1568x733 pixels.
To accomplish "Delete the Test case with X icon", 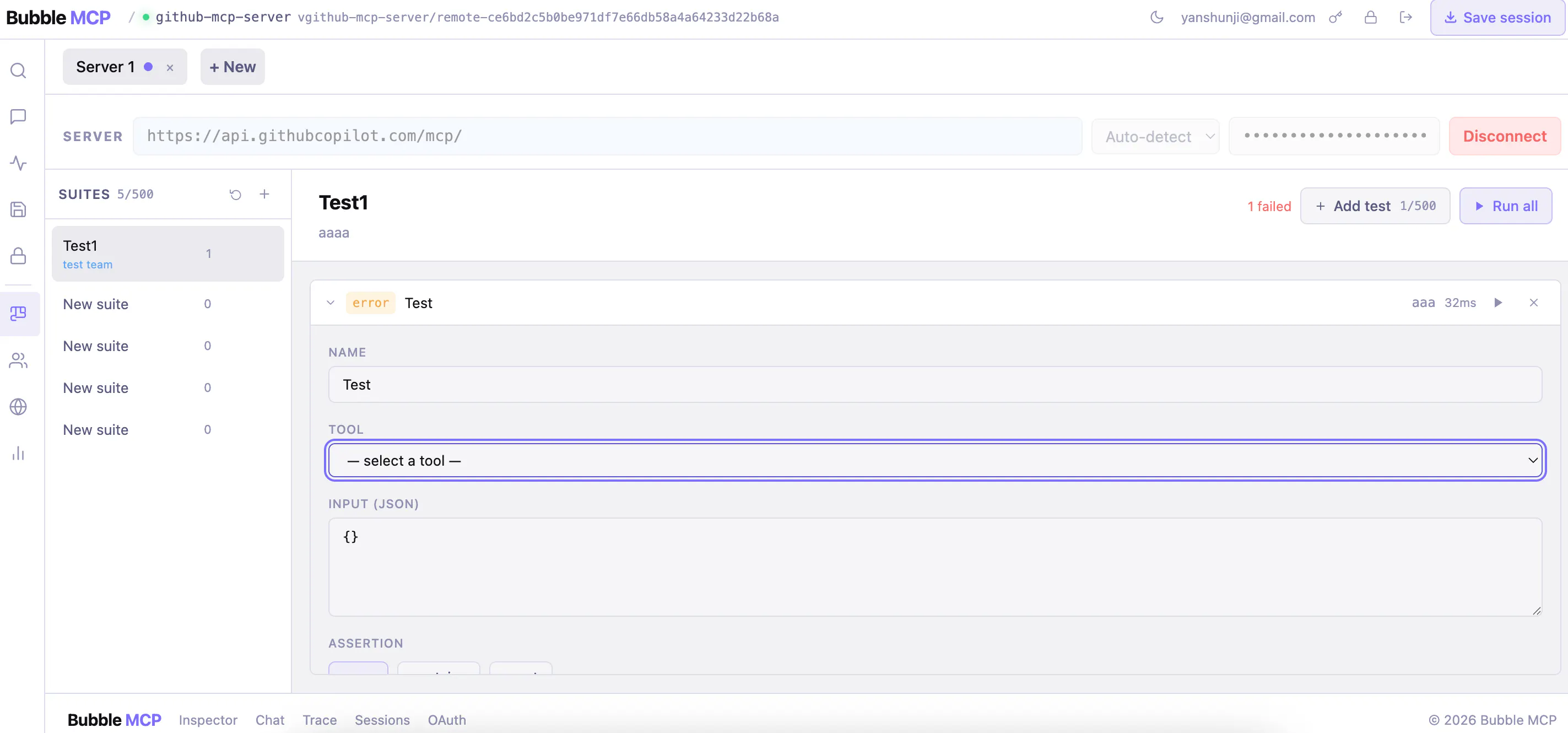I will pos(1534,303).
